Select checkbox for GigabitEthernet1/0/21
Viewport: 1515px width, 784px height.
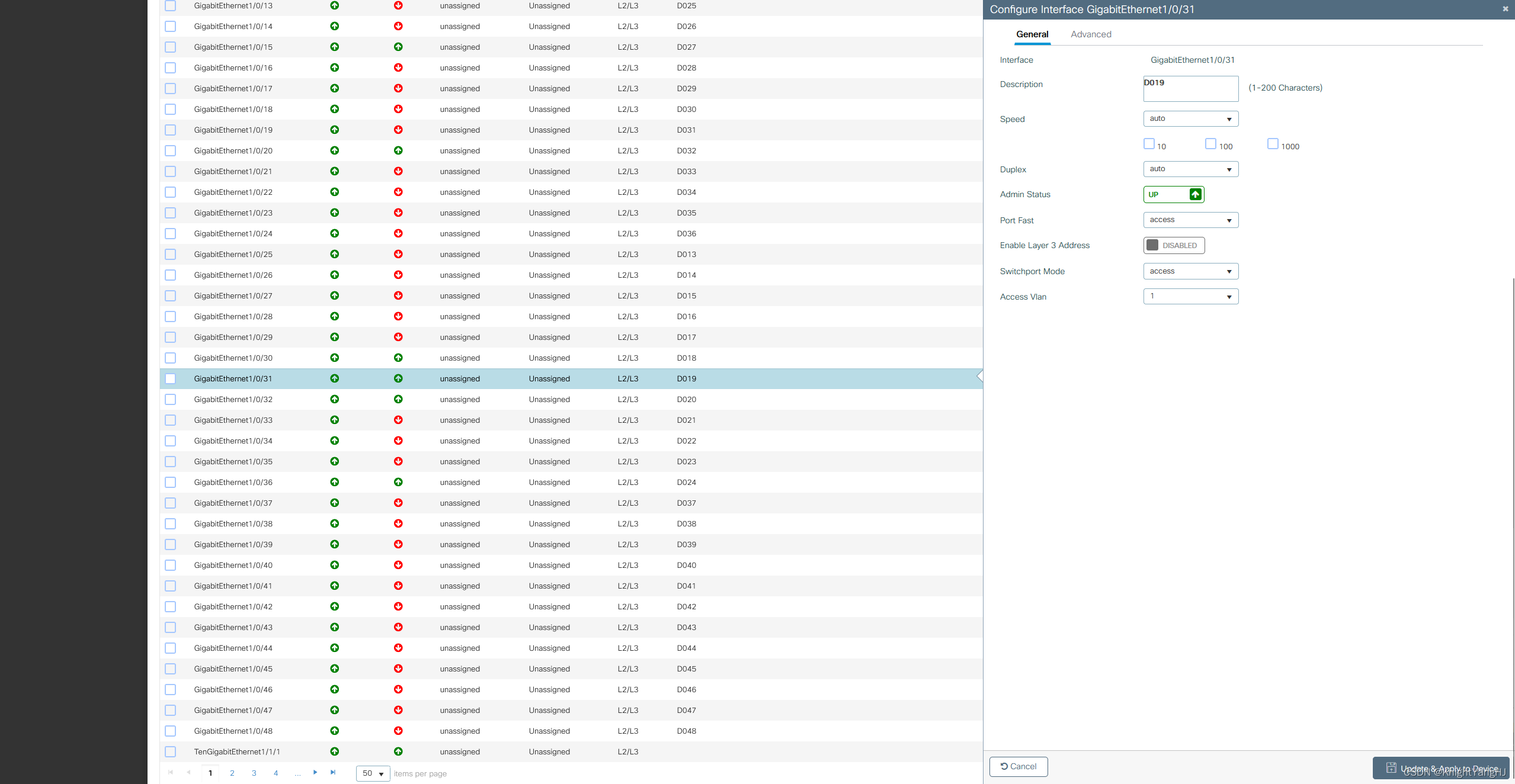pos(171,171)
